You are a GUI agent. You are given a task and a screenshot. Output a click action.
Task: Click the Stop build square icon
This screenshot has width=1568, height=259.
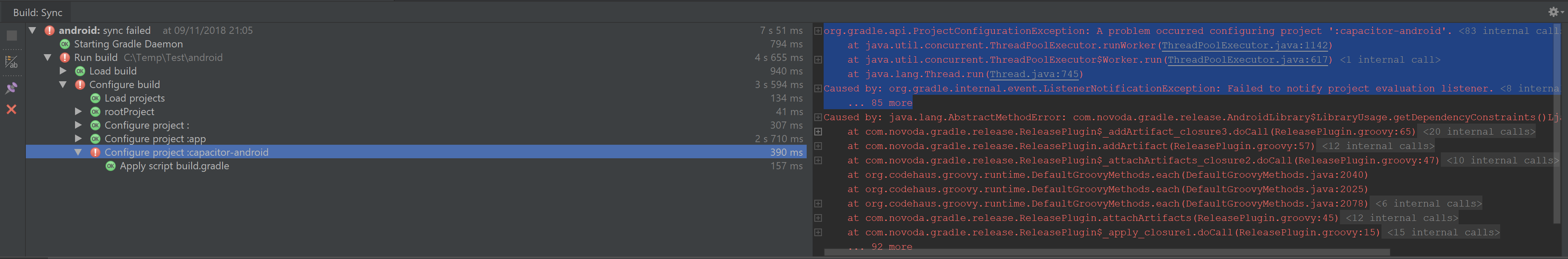point(11,36)
